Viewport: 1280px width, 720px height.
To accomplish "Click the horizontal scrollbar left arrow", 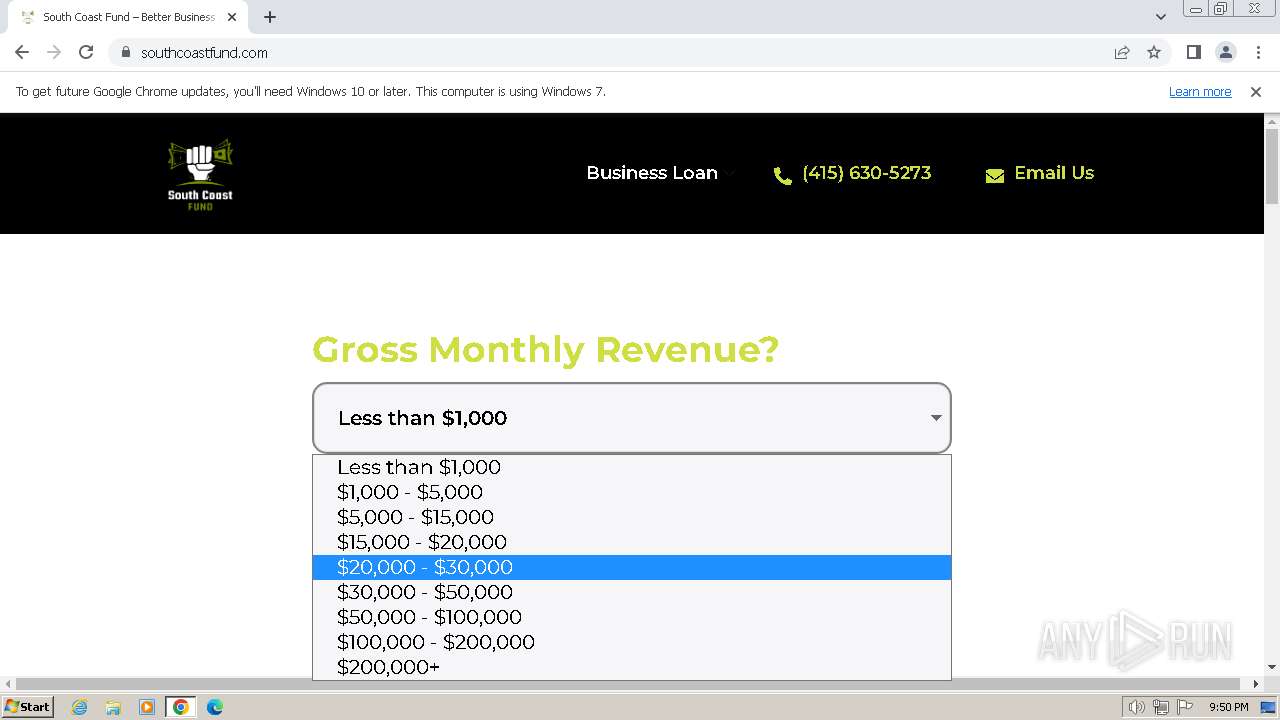I will 8,685.
